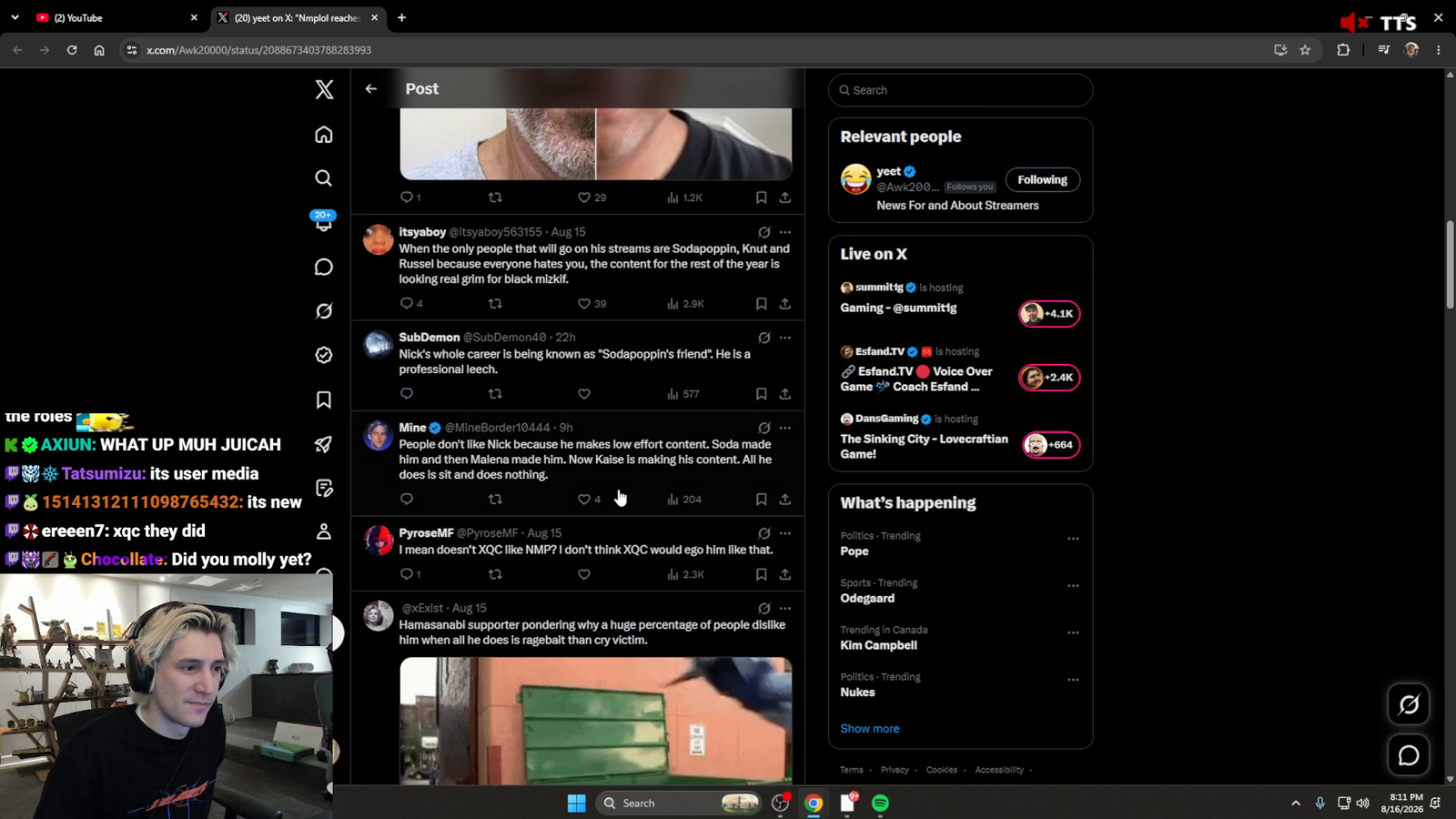This screenshot has height=819, width=1456.
Task: Ask Grok to explain itsyaboy's post
Action: click(x=764, y=232)
